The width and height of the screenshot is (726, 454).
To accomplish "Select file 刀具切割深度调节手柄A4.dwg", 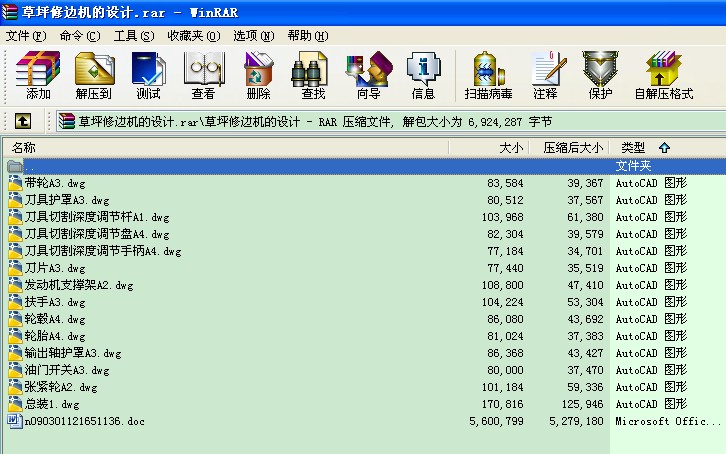I will [x=103, y=251].
